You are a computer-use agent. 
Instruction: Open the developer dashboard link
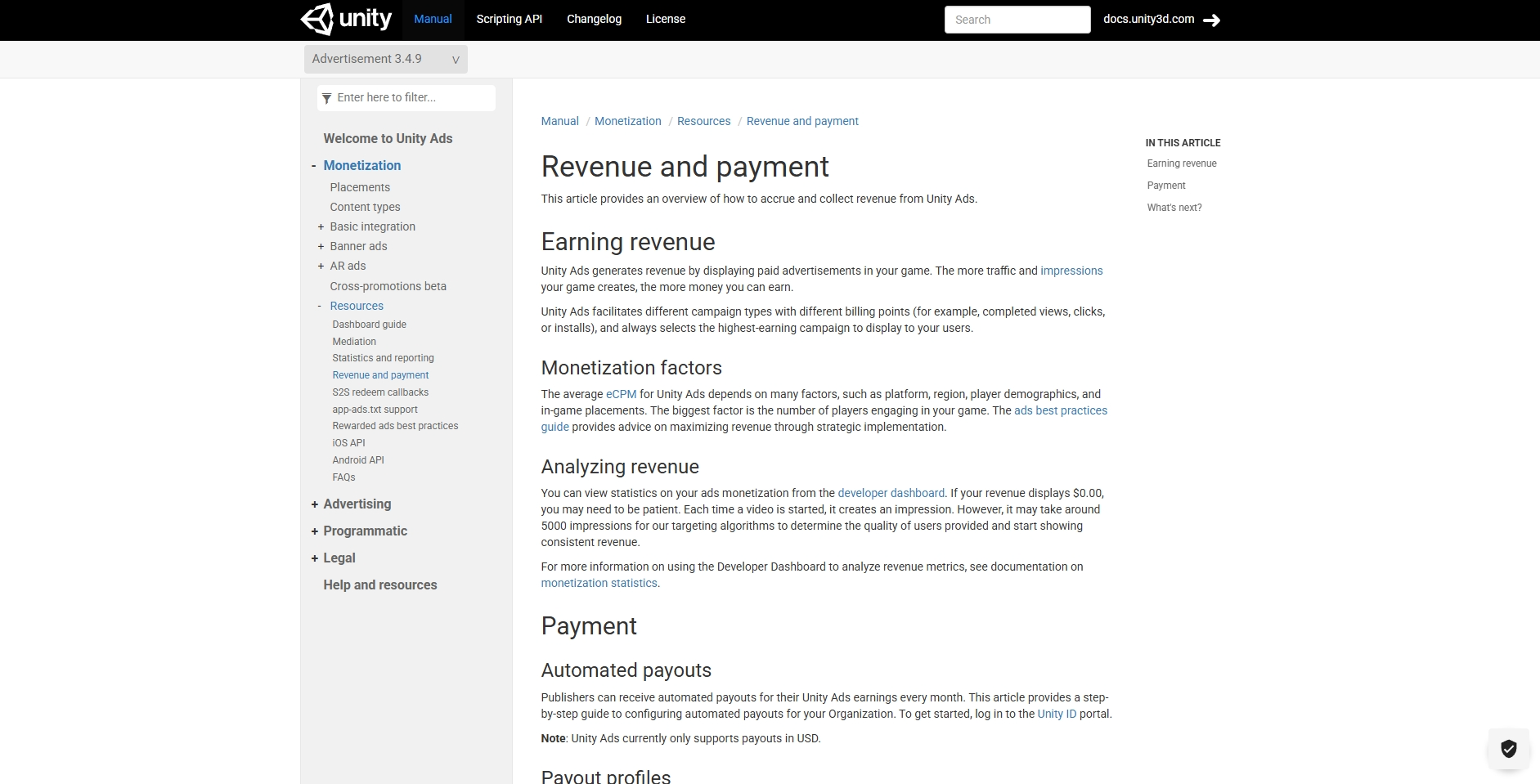tap(891, 493)
